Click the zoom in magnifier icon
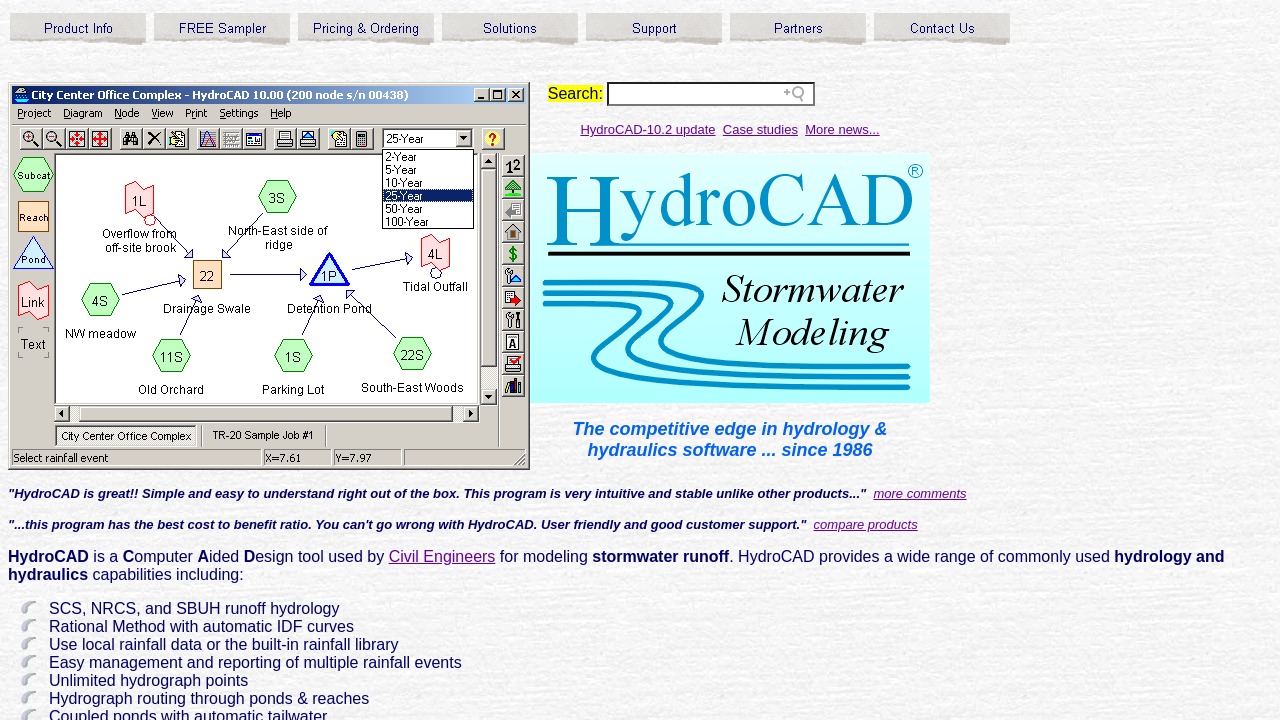 coord(31,139)
